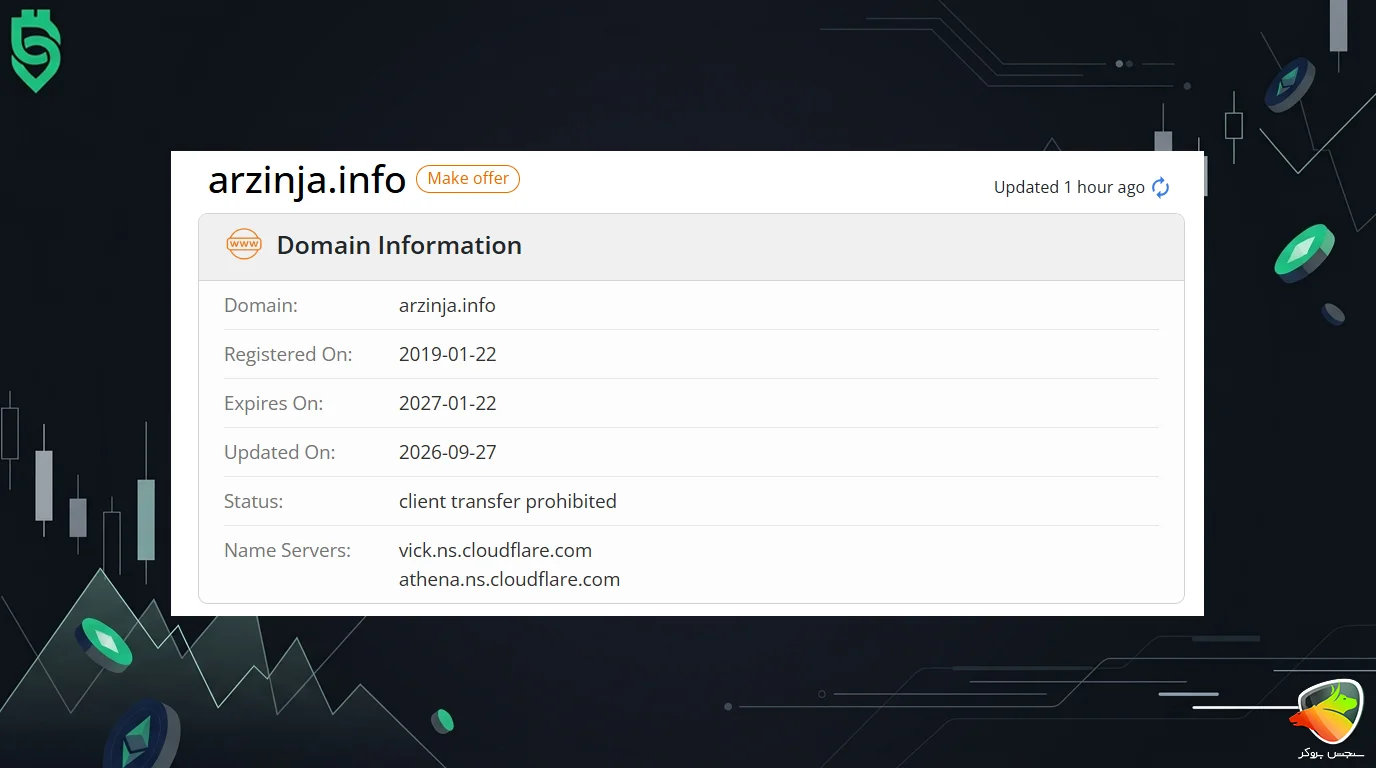The height and width of the screenshot is (768, 1376).
Task: Click the Make offer button
Action: click(468, 179)
